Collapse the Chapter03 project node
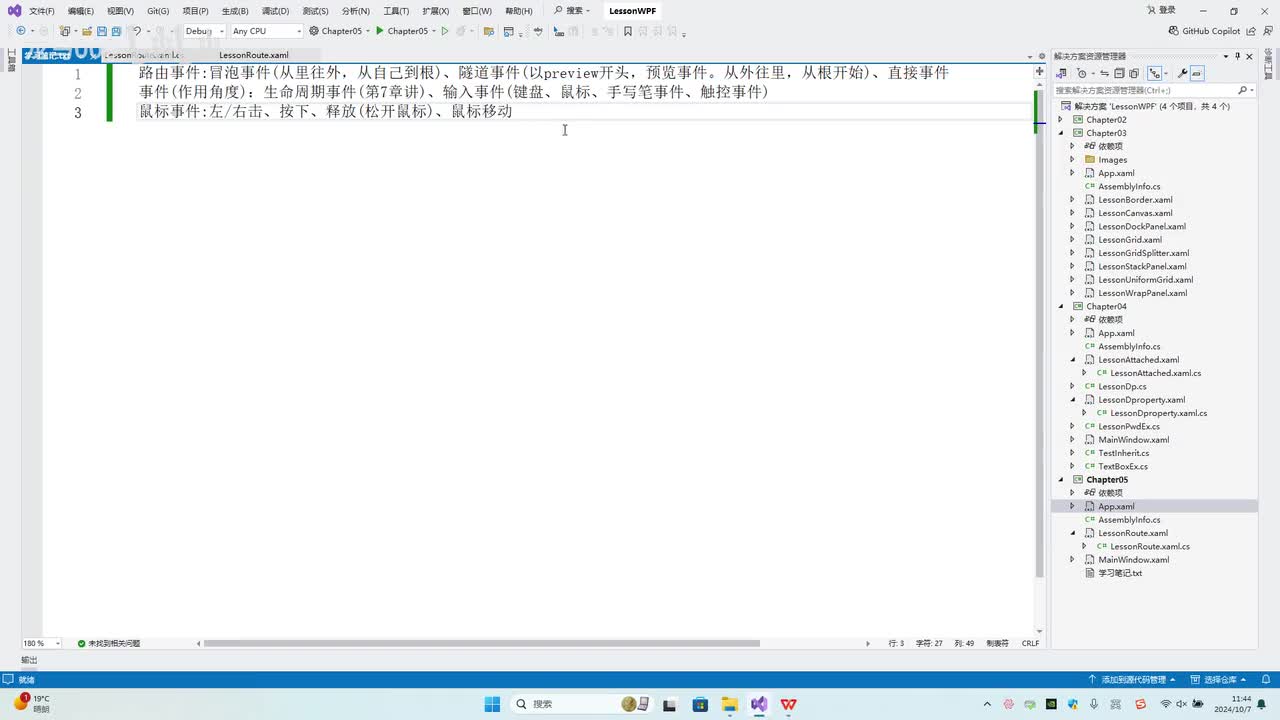 pos(1060,133)
